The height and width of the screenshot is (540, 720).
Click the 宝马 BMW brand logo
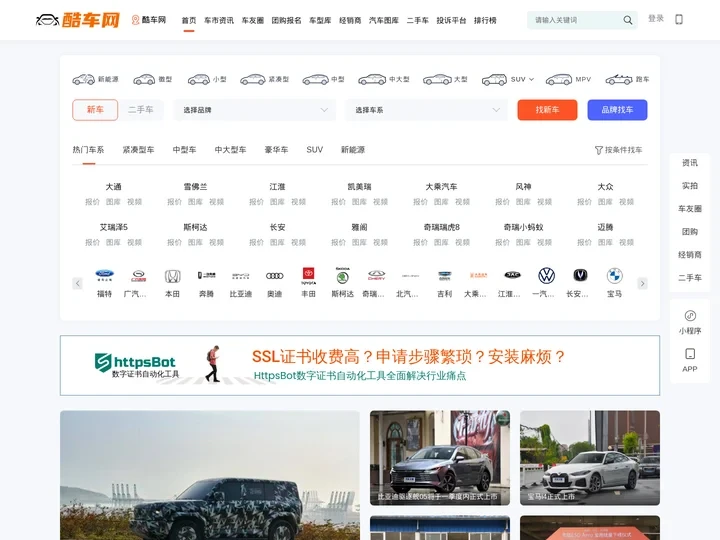[x=614, y=276]
